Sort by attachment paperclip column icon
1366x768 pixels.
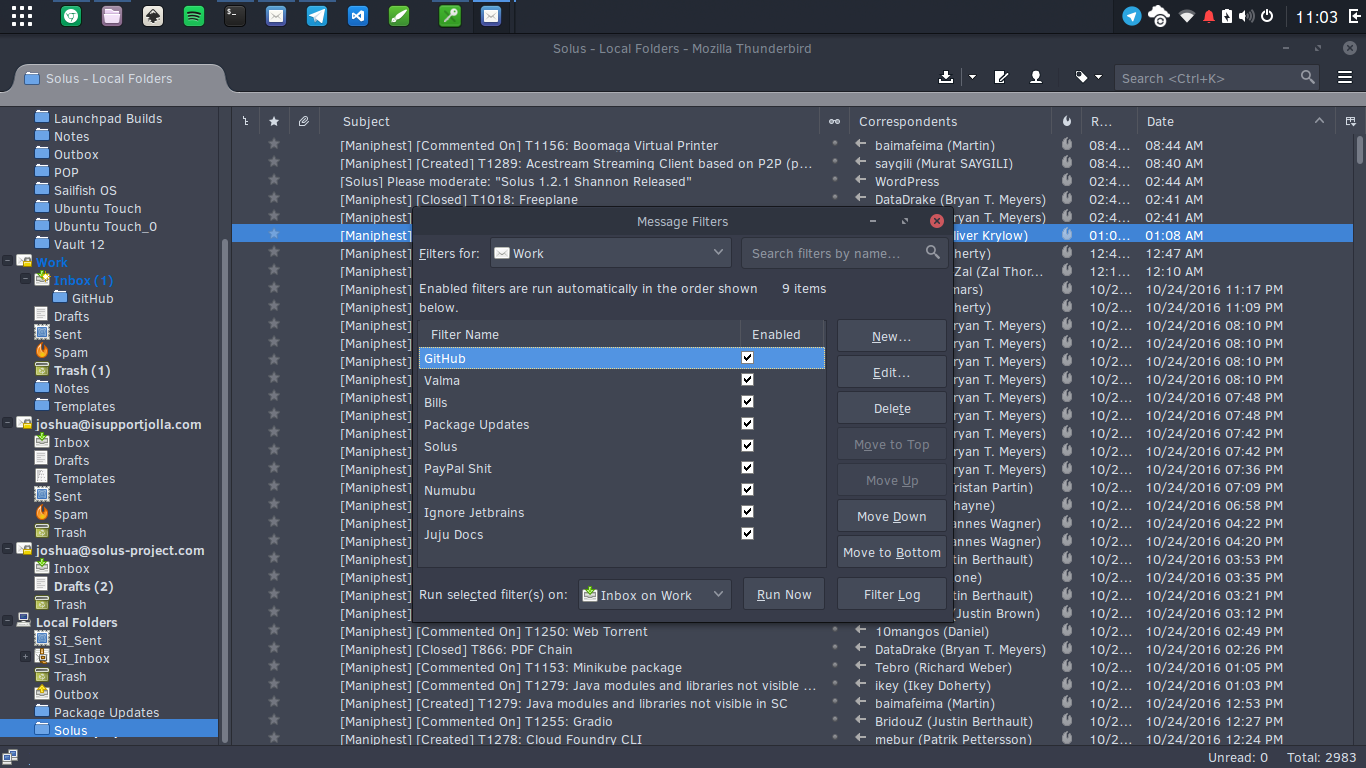[x=303, y=121]
